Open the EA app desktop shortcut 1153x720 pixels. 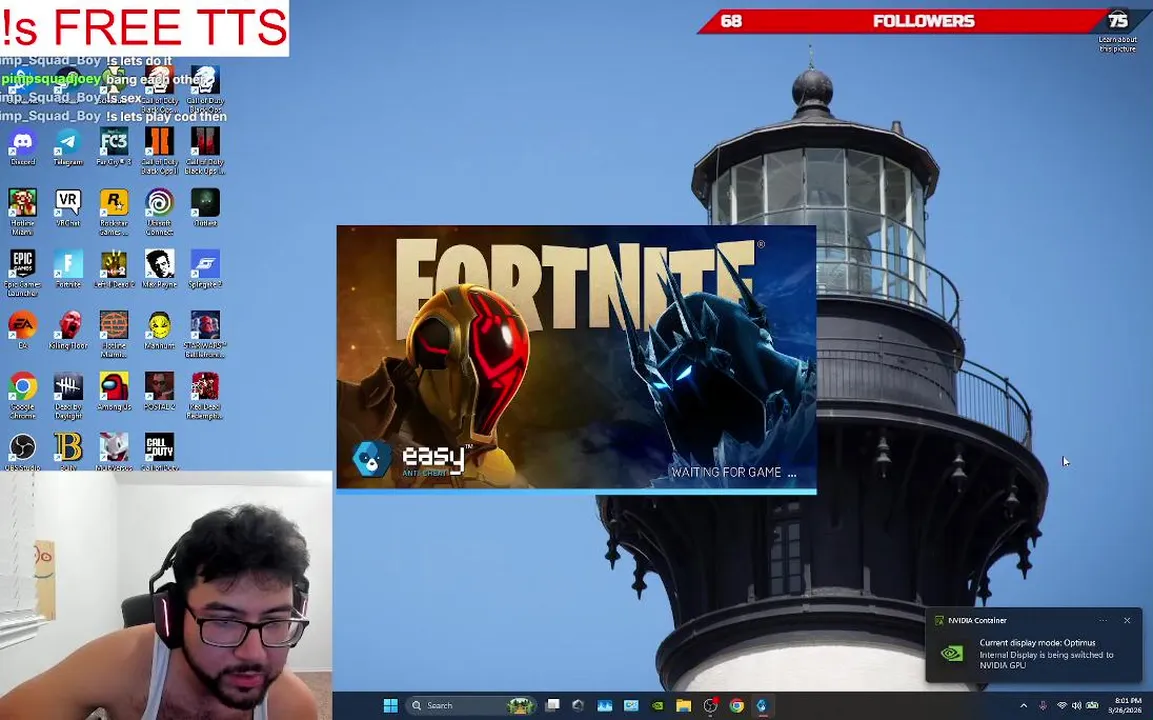click(23, 329)
